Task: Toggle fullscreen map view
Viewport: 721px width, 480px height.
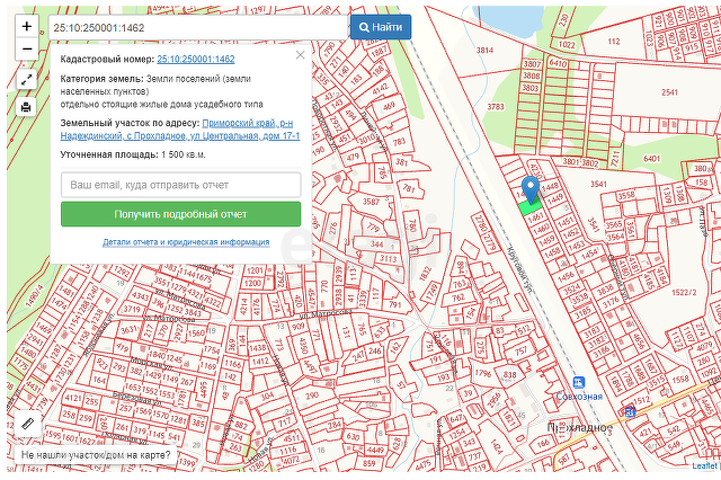Action: tap(27, 79)
